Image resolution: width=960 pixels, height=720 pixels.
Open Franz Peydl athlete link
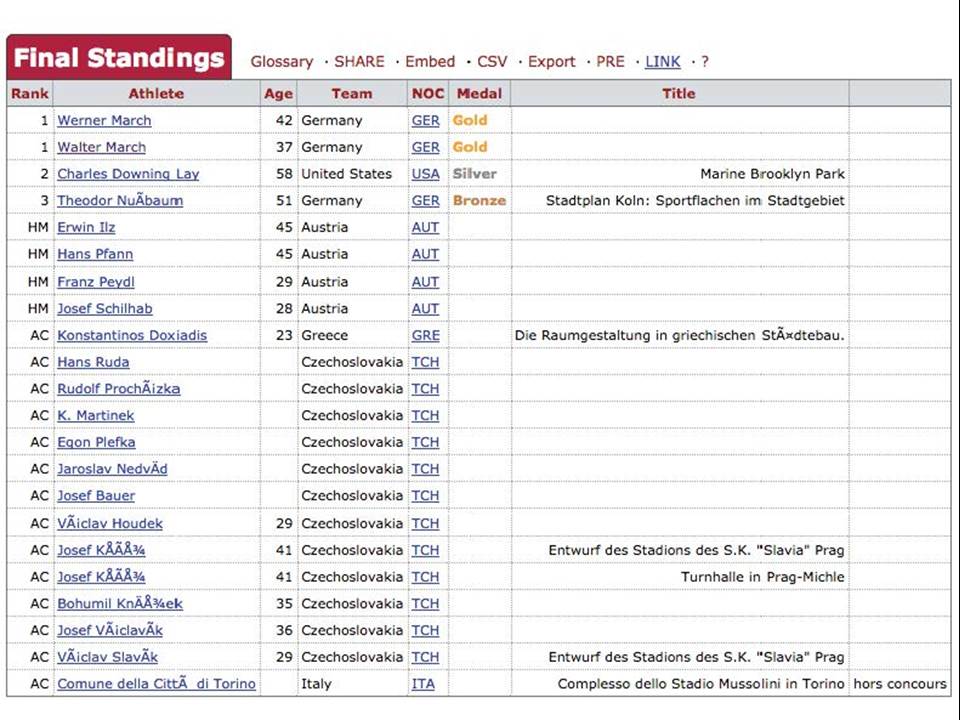(96, 282)
